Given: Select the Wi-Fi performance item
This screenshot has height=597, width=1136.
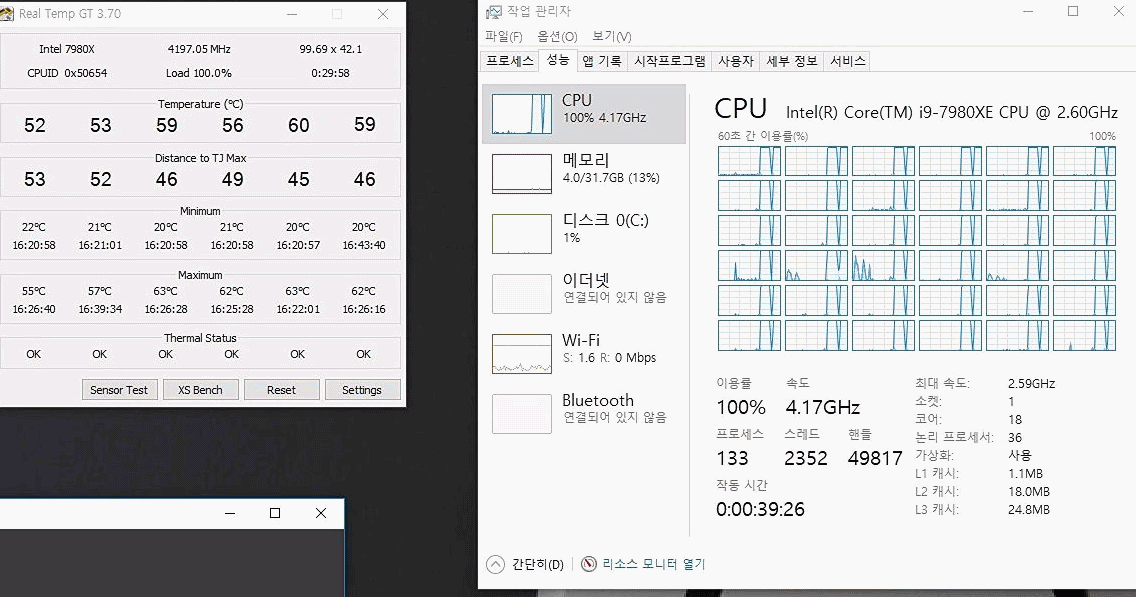Looking at the screenshot, I should [x=584, y=354].
